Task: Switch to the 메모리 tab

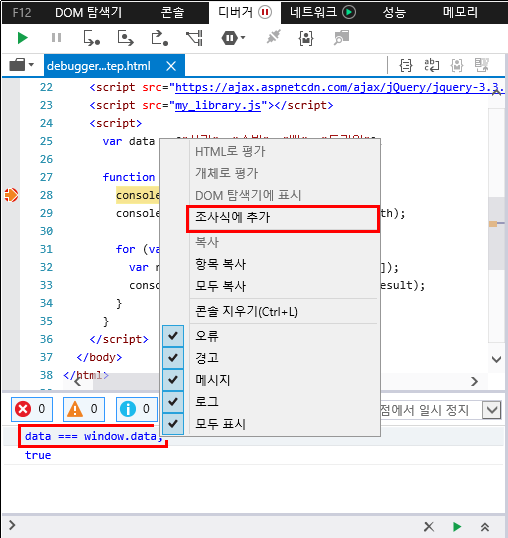Action: 460,13
